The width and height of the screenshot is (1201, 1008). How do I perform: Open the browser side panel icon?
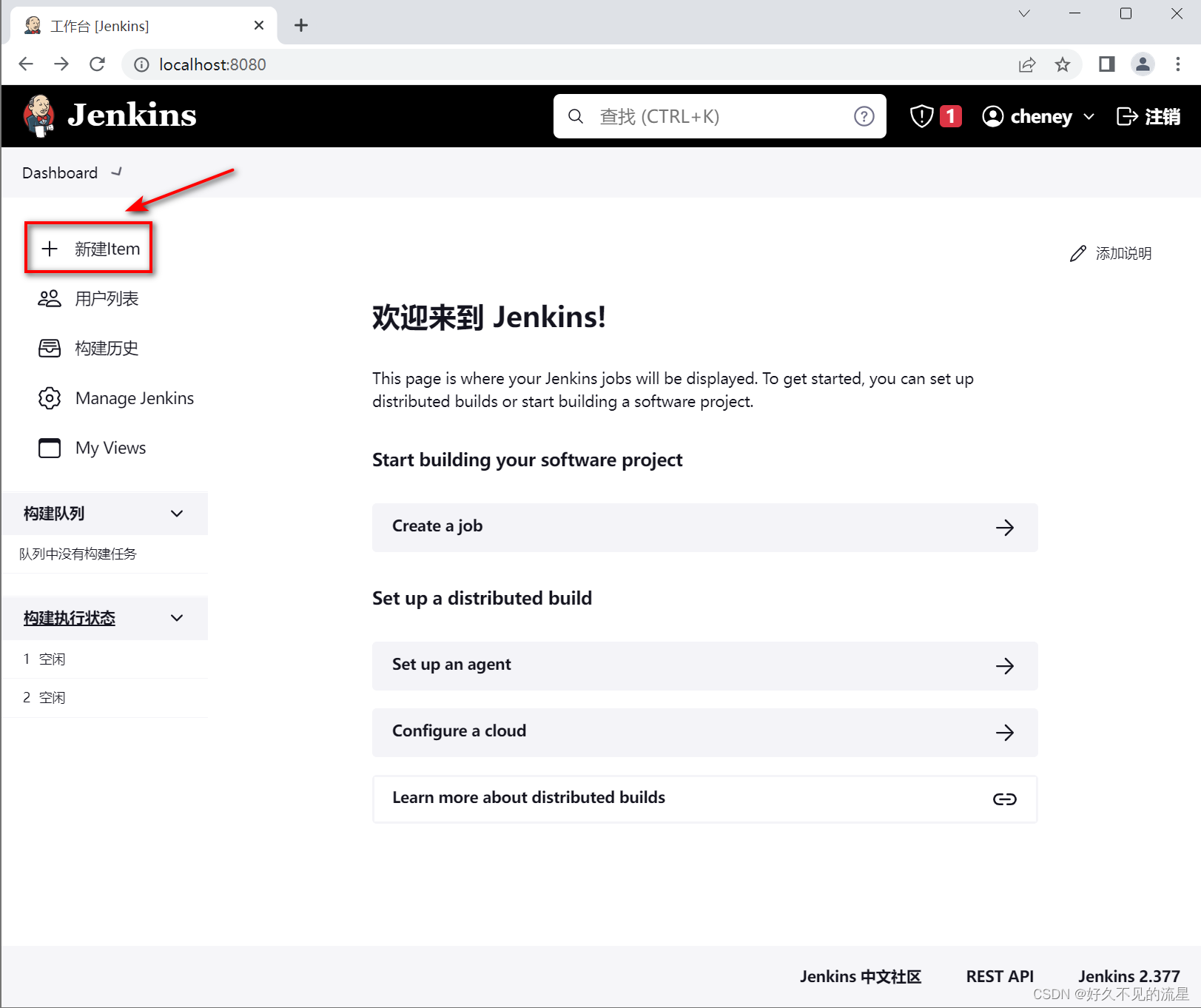tap(1107, 64)
